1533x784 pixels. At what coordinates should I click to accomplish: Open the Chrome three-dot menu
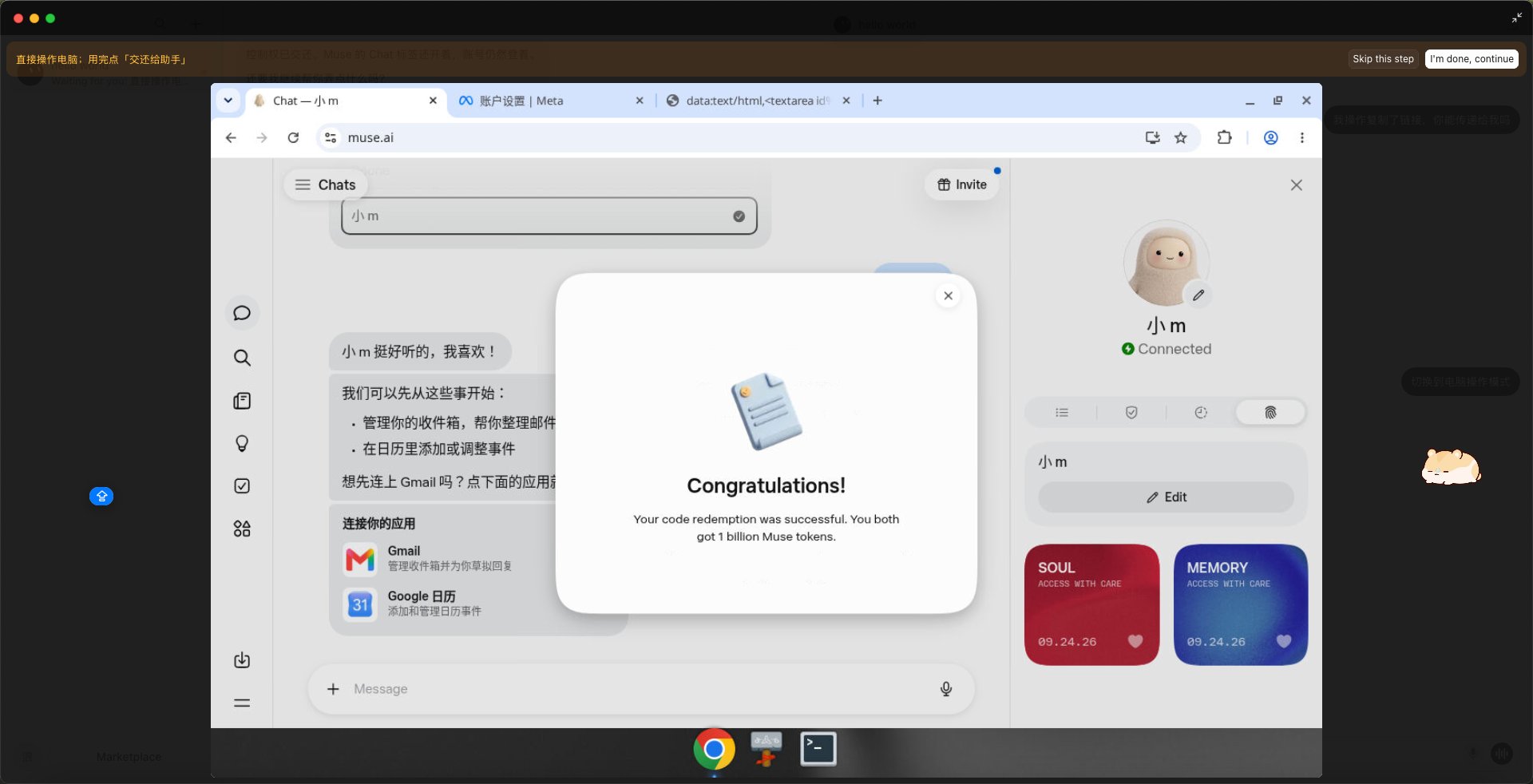[1301, 138]
